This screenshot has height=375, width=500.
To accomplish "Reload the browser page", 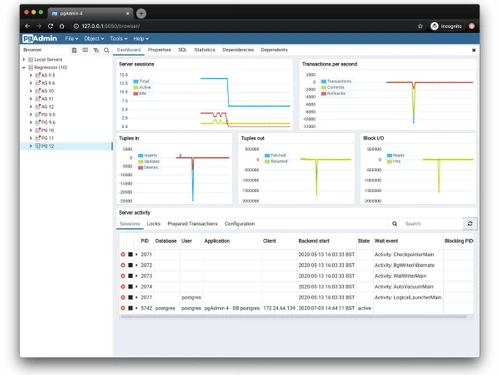I will pos(50,26).
